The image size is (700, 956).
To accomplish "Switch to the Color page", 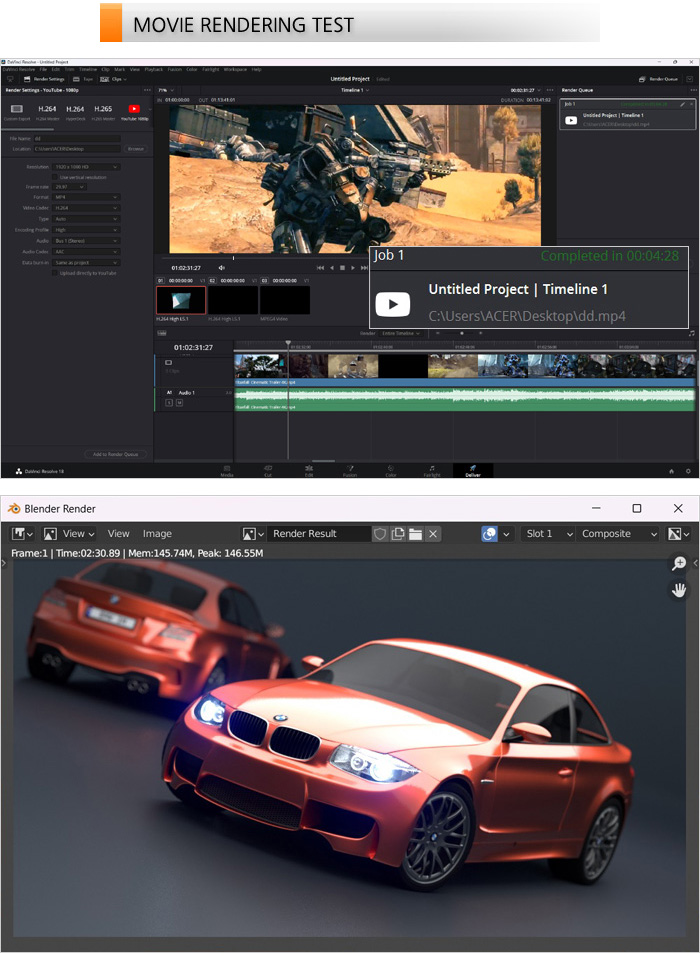I will [391, 471].
